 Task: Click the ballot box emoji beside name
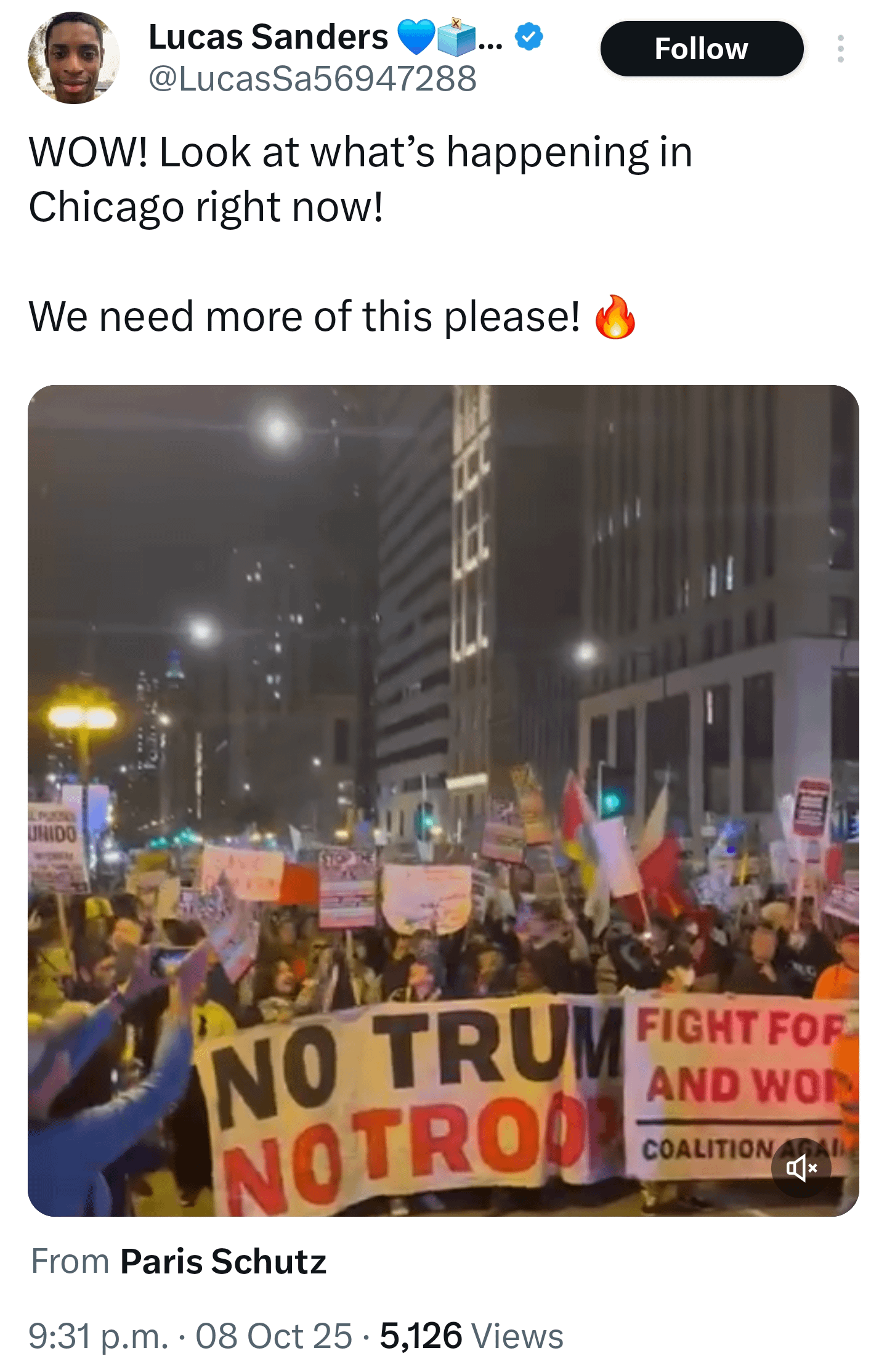point(456,37)
